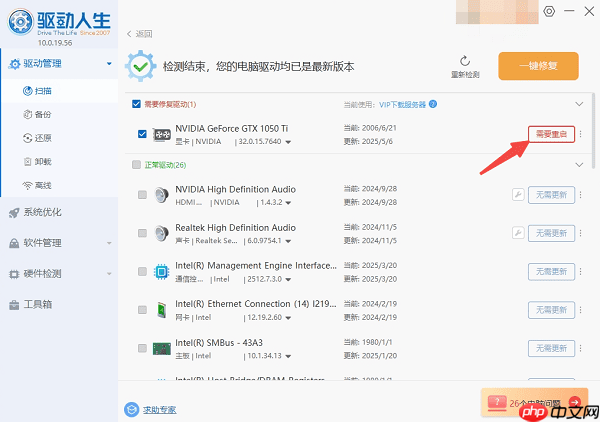Expand the 硬件检测 sidebar arrow

click(x=109, y=274)
